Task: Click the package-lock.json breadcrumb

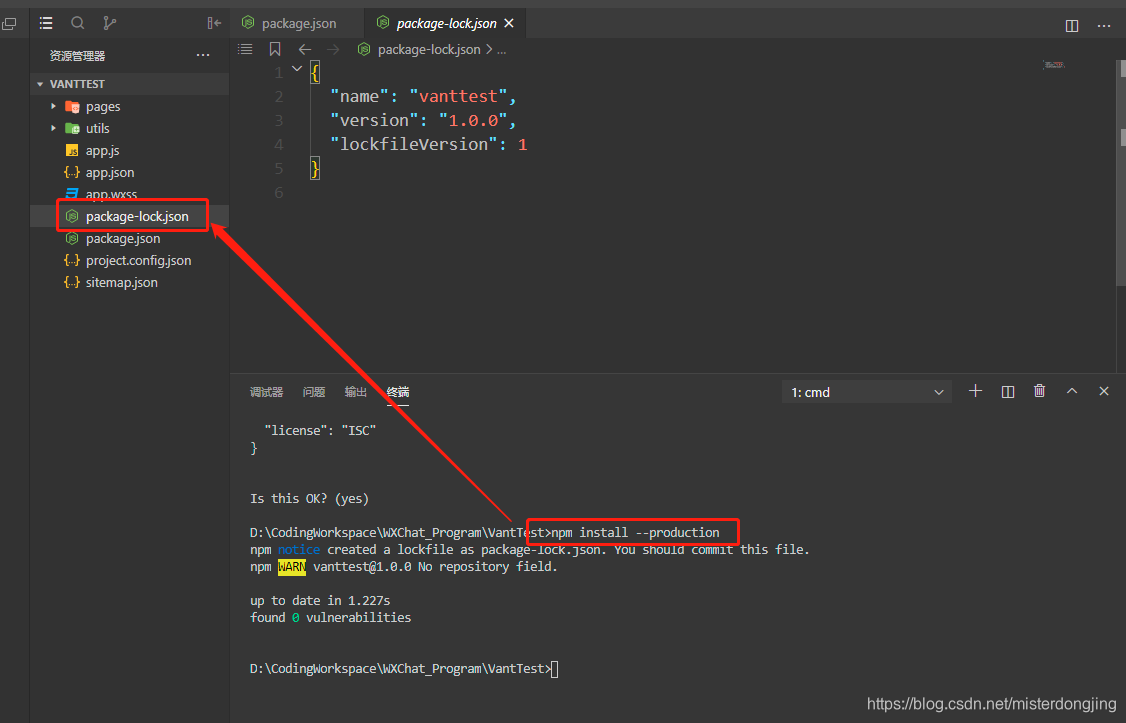Action: [429, 49]
